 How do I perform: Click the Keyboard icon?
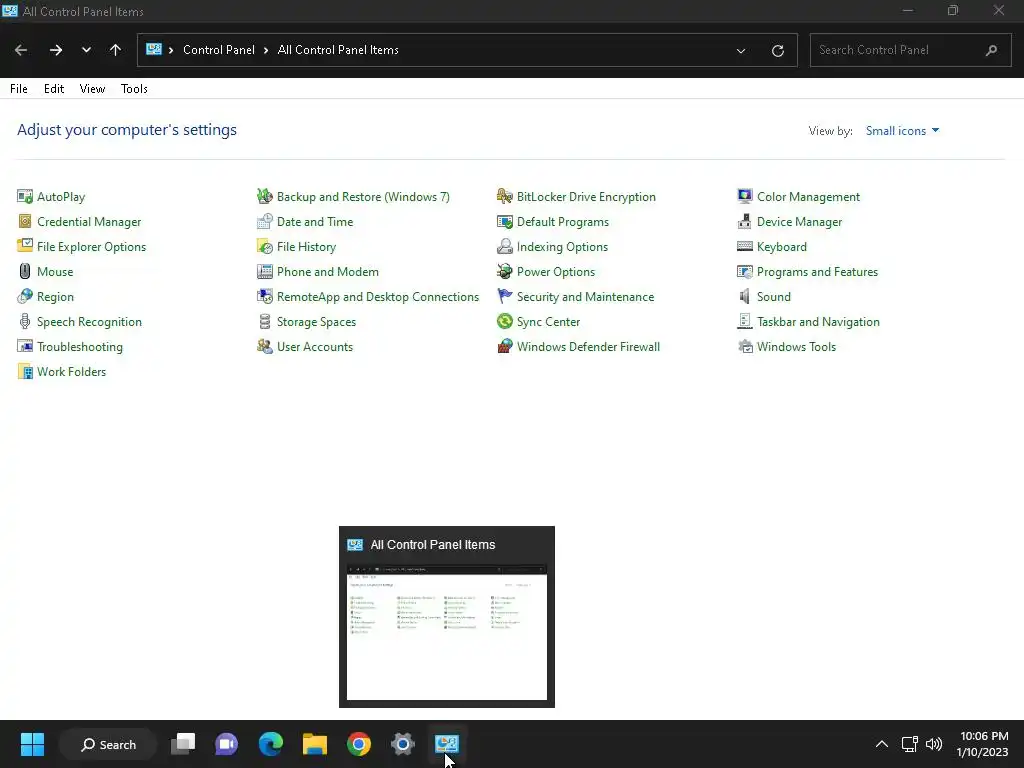(x=744, y=246)
